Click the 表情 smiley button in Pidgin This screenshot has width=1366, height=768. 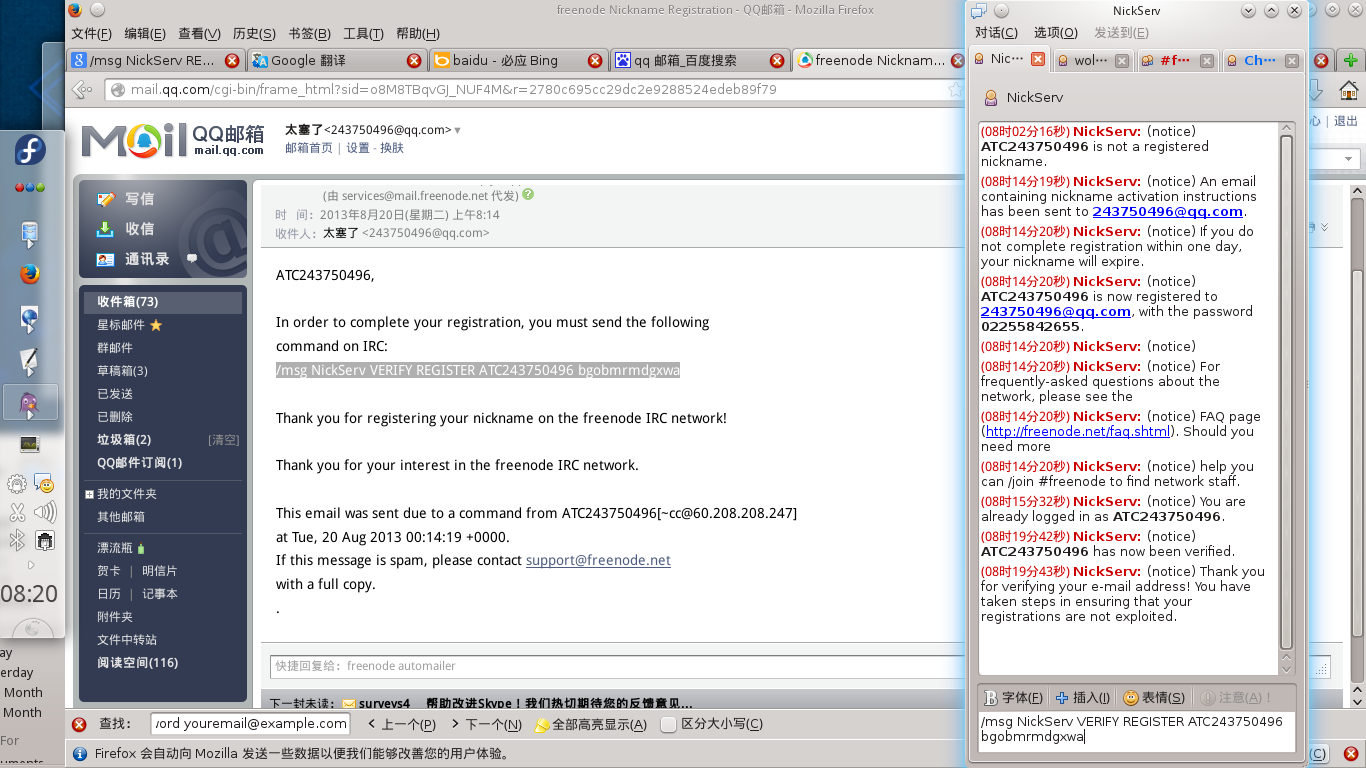coord(1154,698)
